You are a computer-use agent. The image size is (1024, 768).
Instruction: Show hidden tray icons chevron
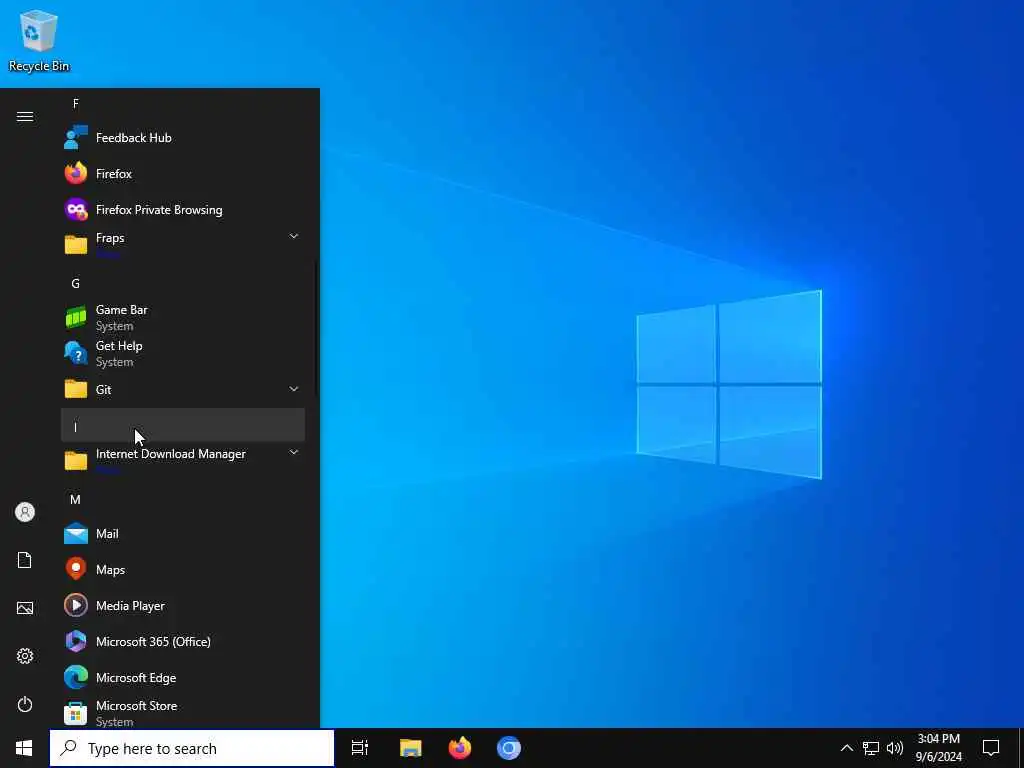tap(846, 748)
